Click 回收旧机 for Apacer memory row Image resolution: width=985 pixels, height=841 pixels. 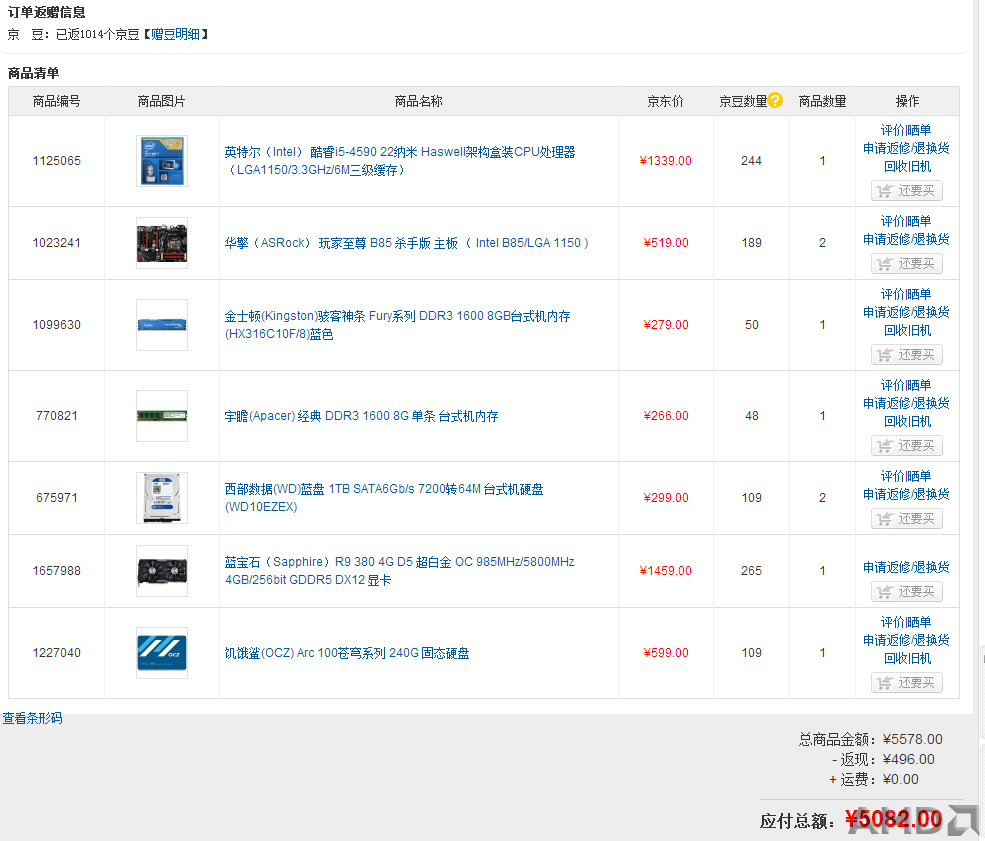coord(907,421)
